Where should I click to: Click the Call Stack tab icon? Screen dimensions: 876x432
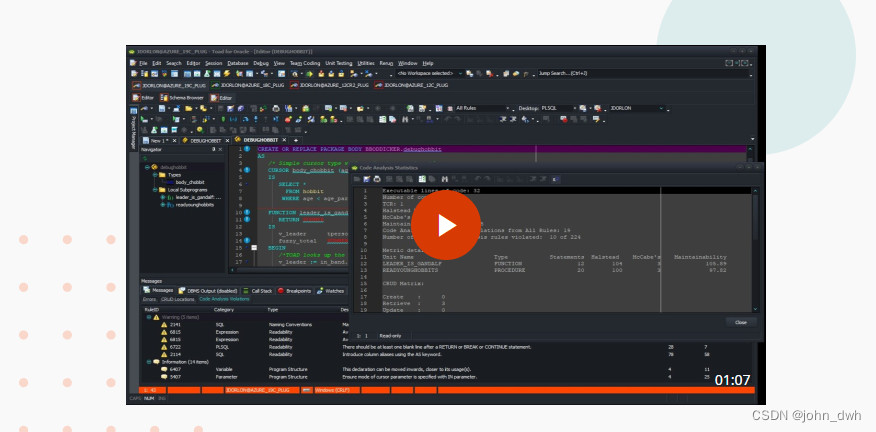pyautogui.click(x=246, y=291)
